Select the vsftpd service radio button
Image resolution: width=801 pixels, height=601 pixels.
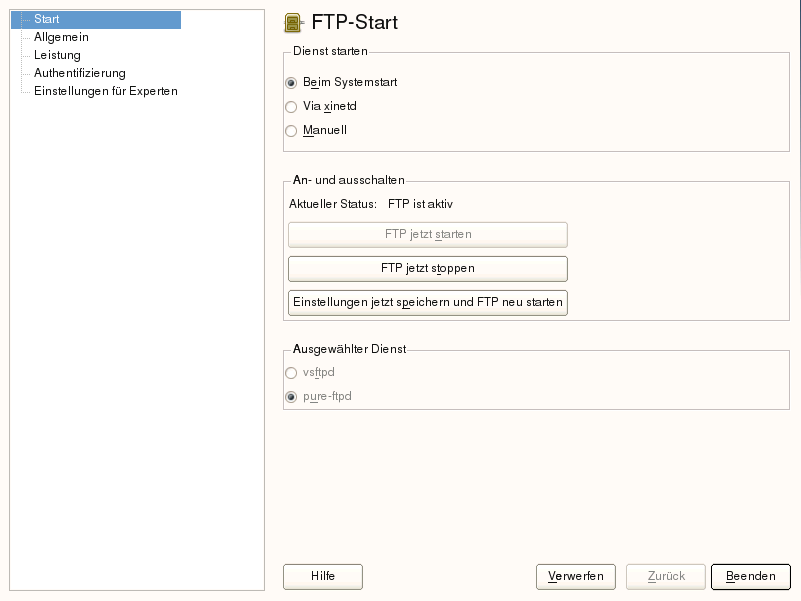[x=292, y=372]
